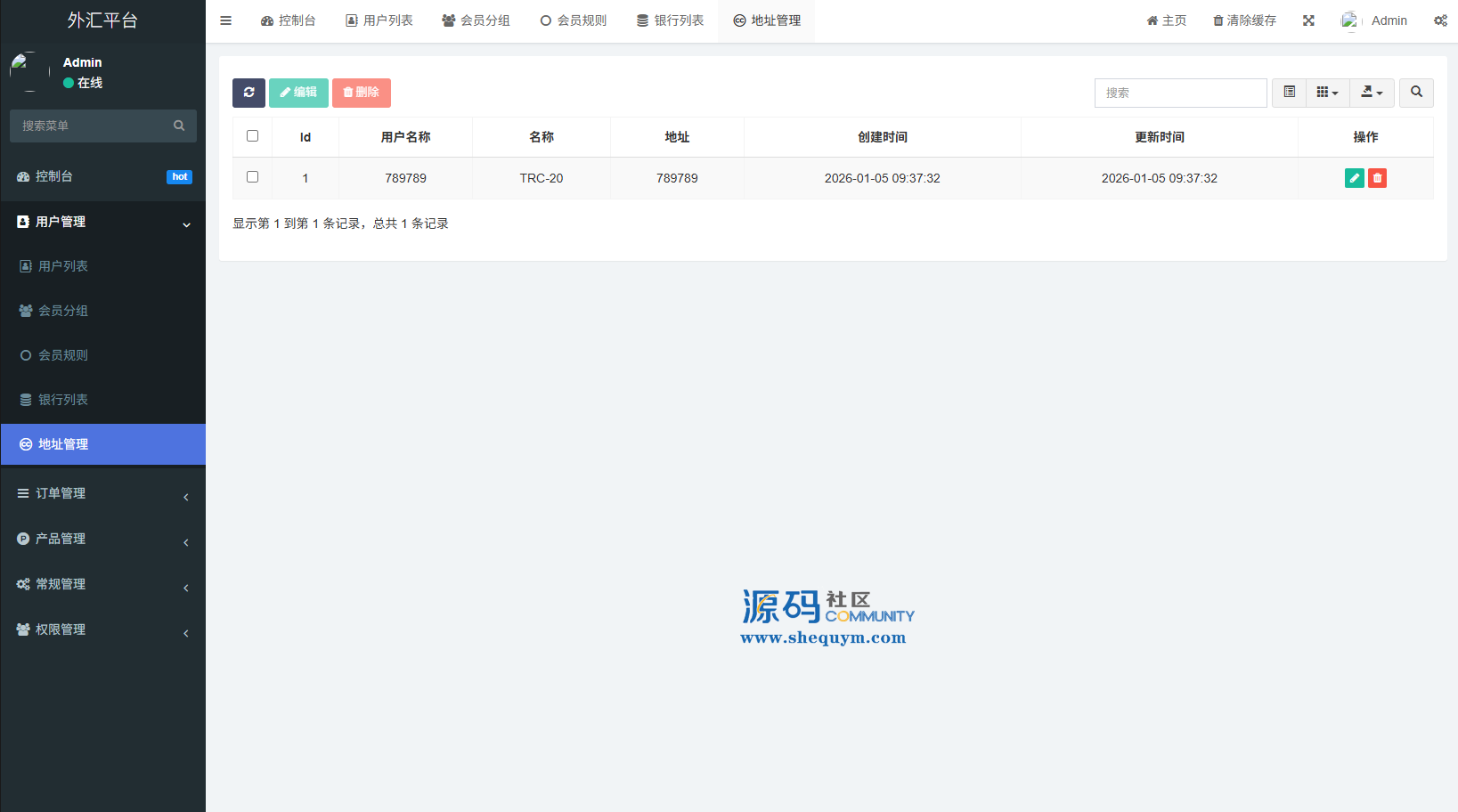Screen dimensions: 1458x812
Task: Click the 清除缓存 link
Action: coord(1244,20)
